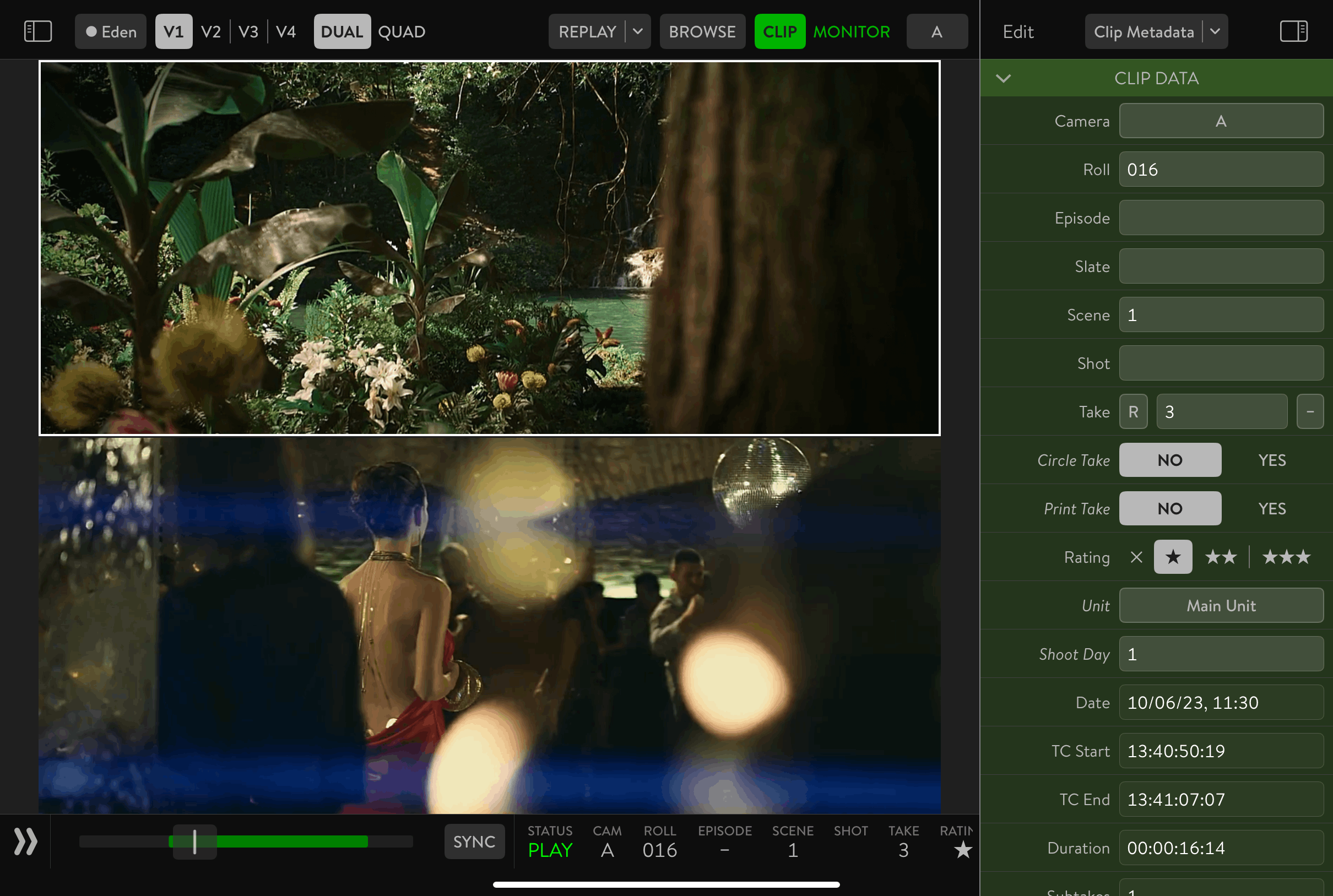This screenshot has width=1333, height=896.
Task: Collapse the CLIP DATA section
Action: click(x=1003, y=78)
